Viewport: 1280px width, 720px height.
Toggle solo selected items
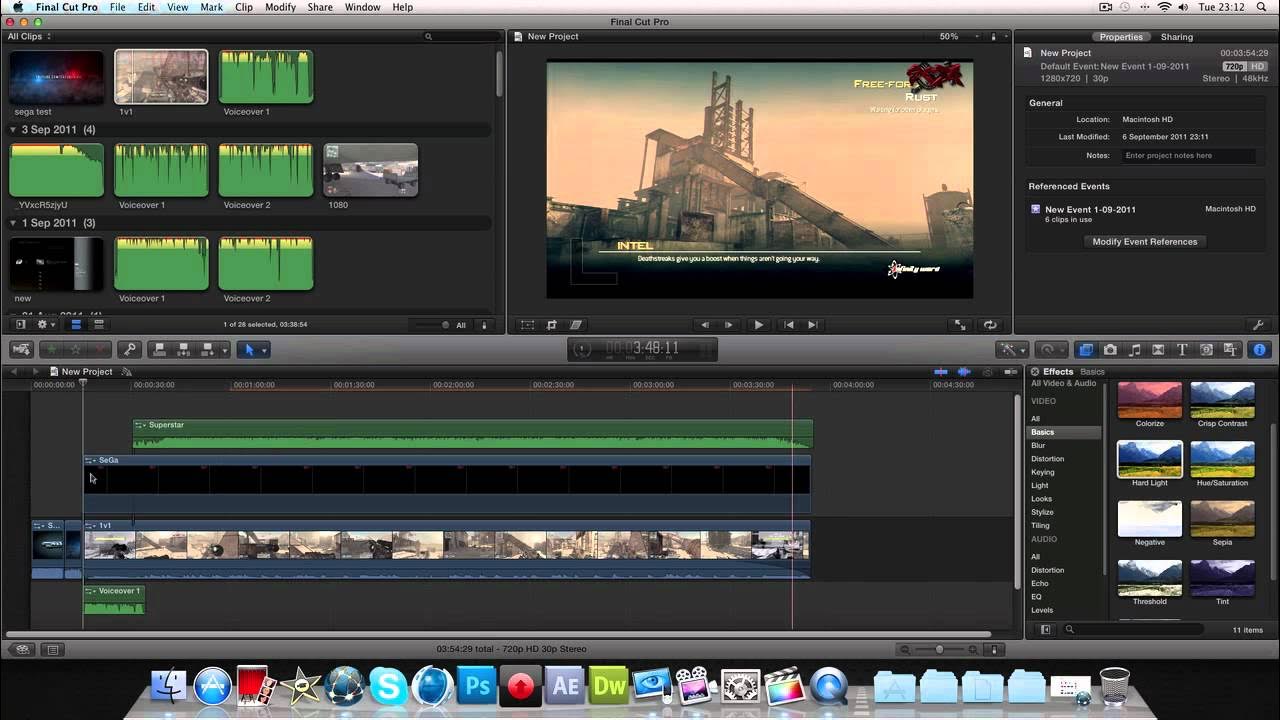tap(986, 372)
